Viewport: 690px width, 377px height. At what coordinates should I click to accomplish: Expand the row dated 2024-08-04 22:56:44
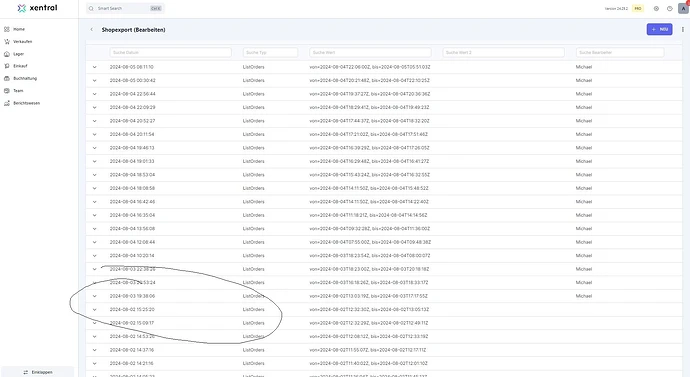coord(95,94)
